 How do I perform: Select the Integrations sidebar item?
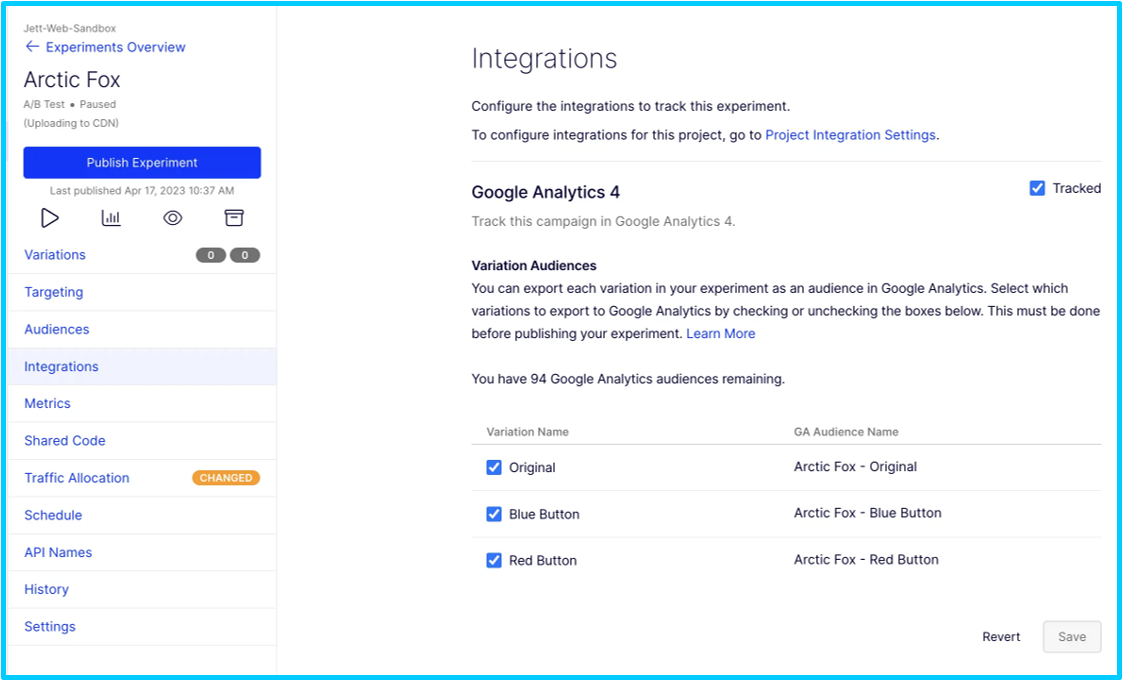click(142, 367)
